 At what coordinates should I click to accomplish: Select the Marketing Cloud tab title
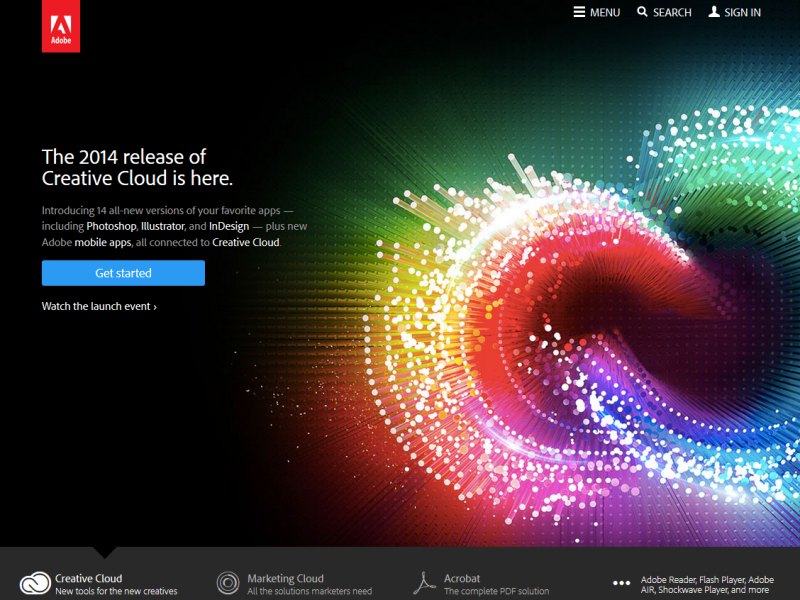286,579
